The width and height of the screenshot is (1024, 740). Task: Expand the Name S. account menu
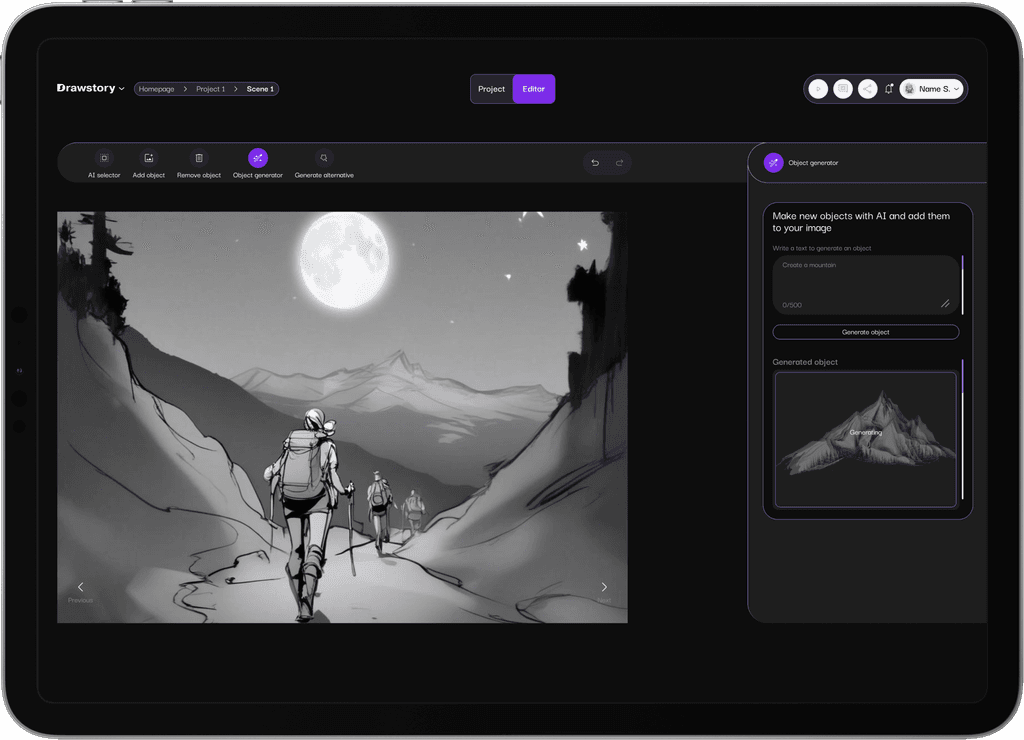[931, 88]
